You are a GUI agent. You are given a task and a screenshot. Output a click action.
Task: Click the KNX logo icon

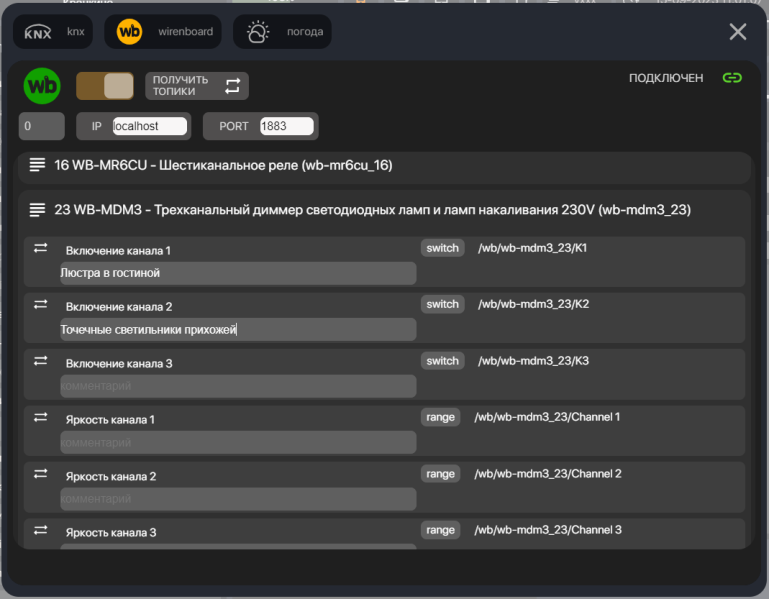coord(38,32)
